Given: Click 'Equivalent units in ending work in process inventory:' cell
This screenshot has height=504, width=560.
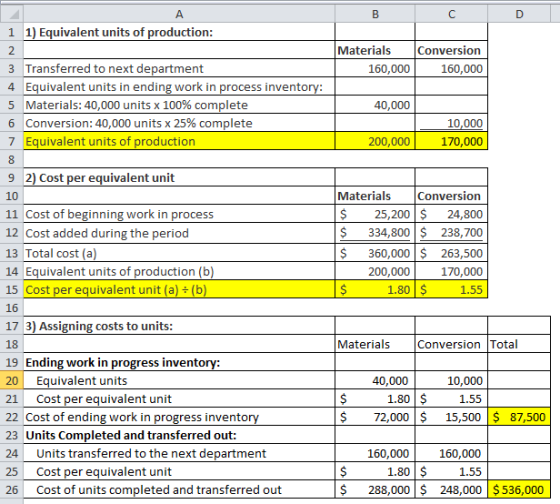Looking at the screenshot, I should 179,86.
